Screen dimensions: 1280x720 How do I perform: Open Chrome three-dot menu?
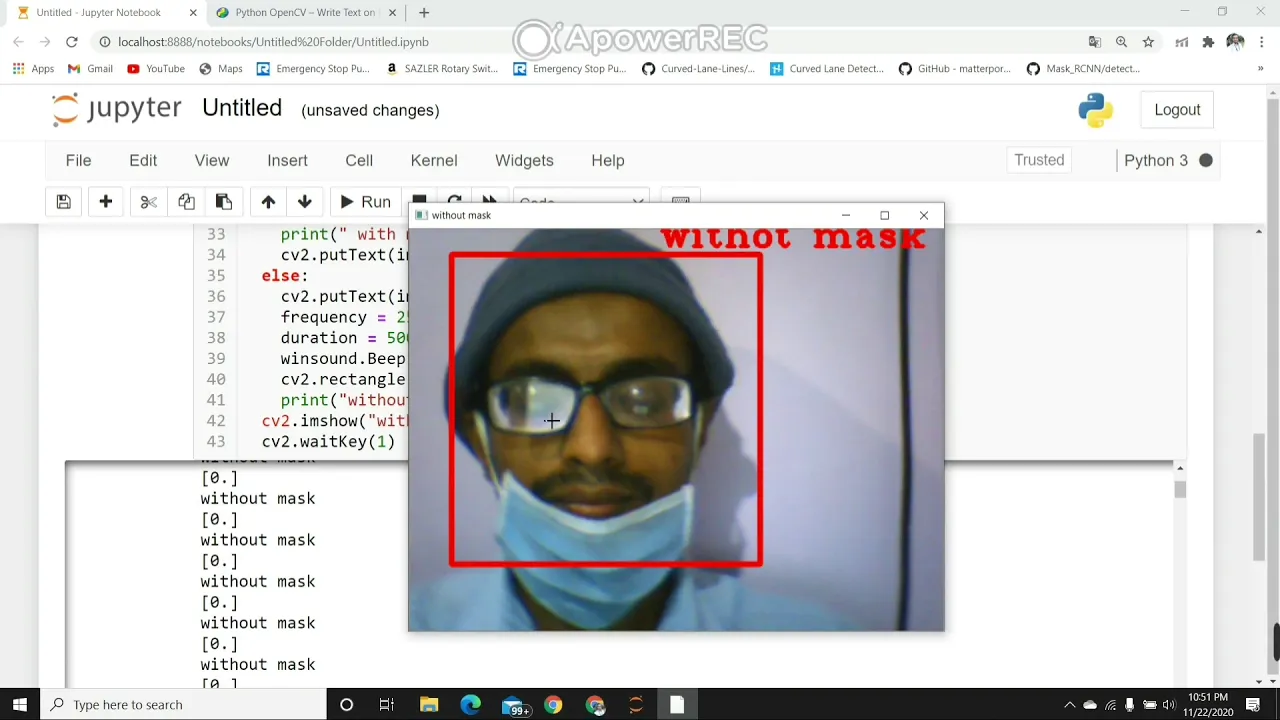[1262, 42]
